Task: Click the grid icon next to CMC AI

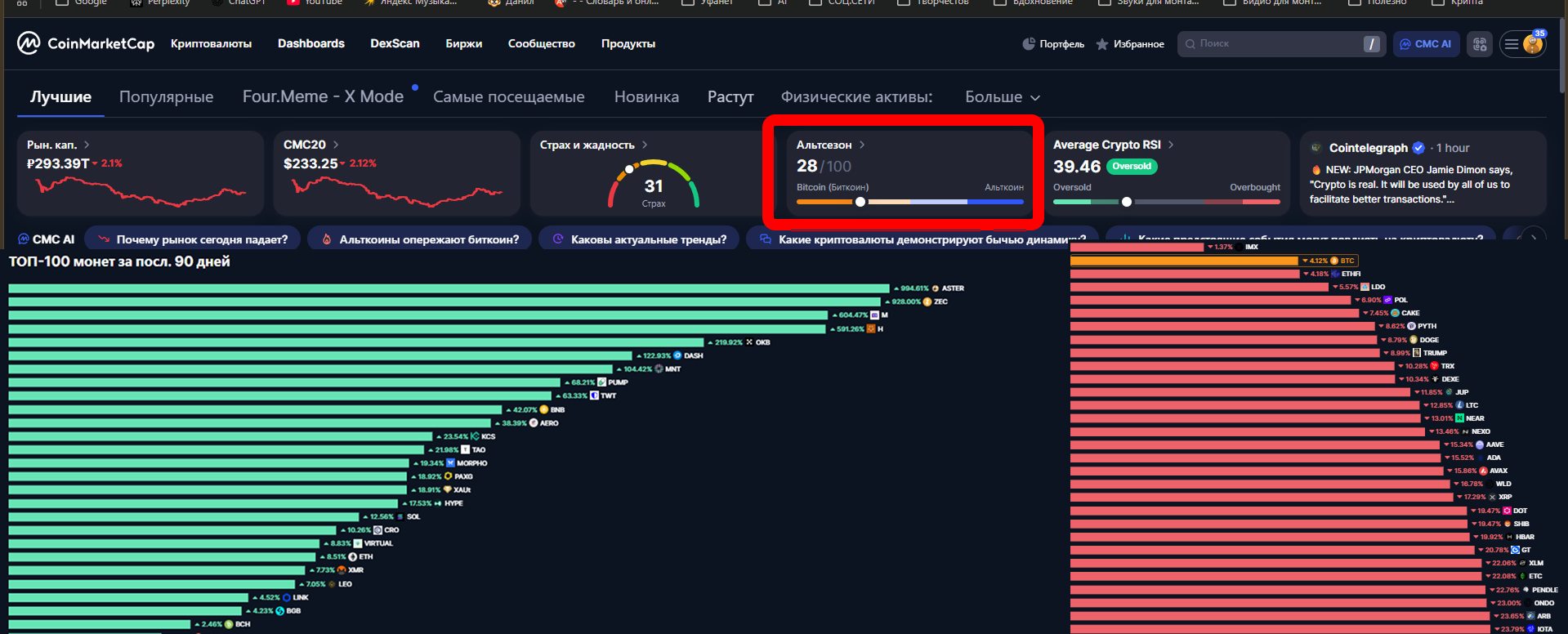Action: pos(1480,44)
